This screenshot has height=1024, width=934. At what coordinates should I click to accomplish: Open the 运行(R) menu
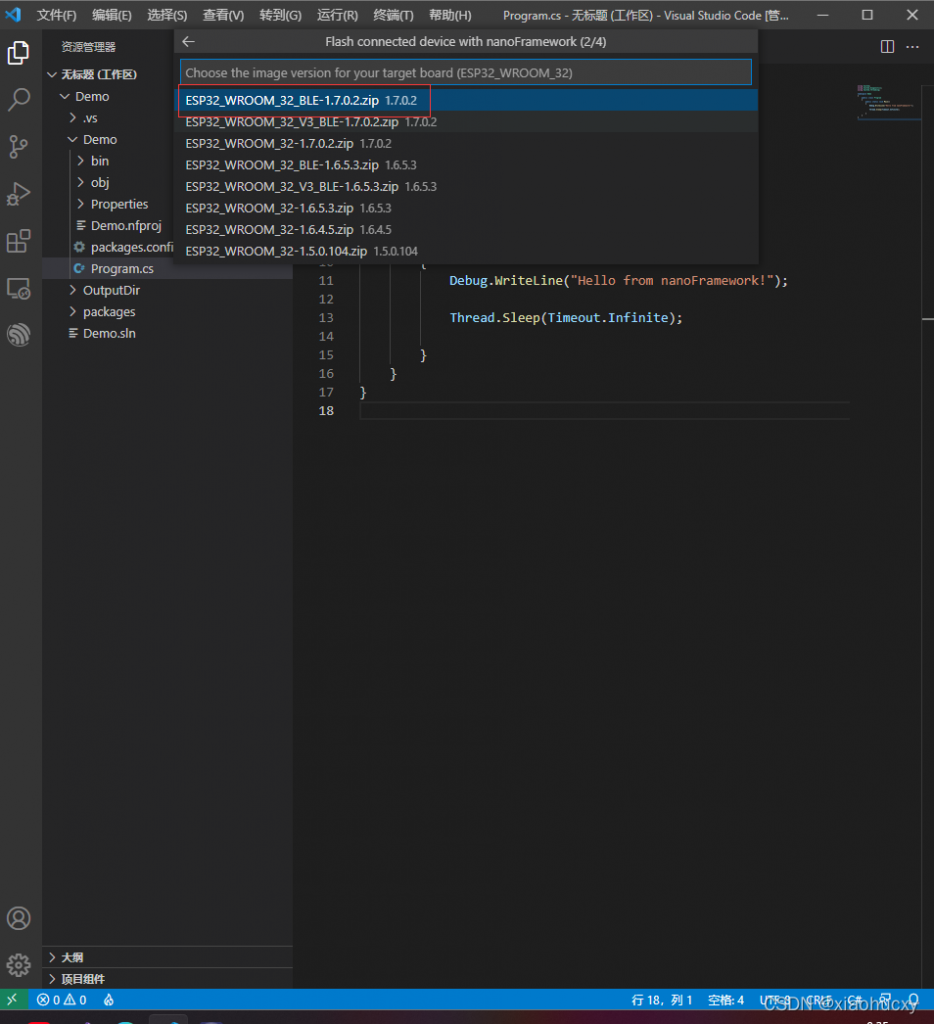click(338, 15)
